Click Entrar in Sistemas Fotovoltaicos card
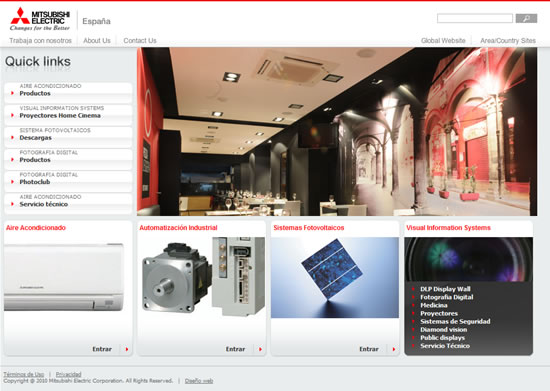550x391 pixels. [x=369, y=349]
